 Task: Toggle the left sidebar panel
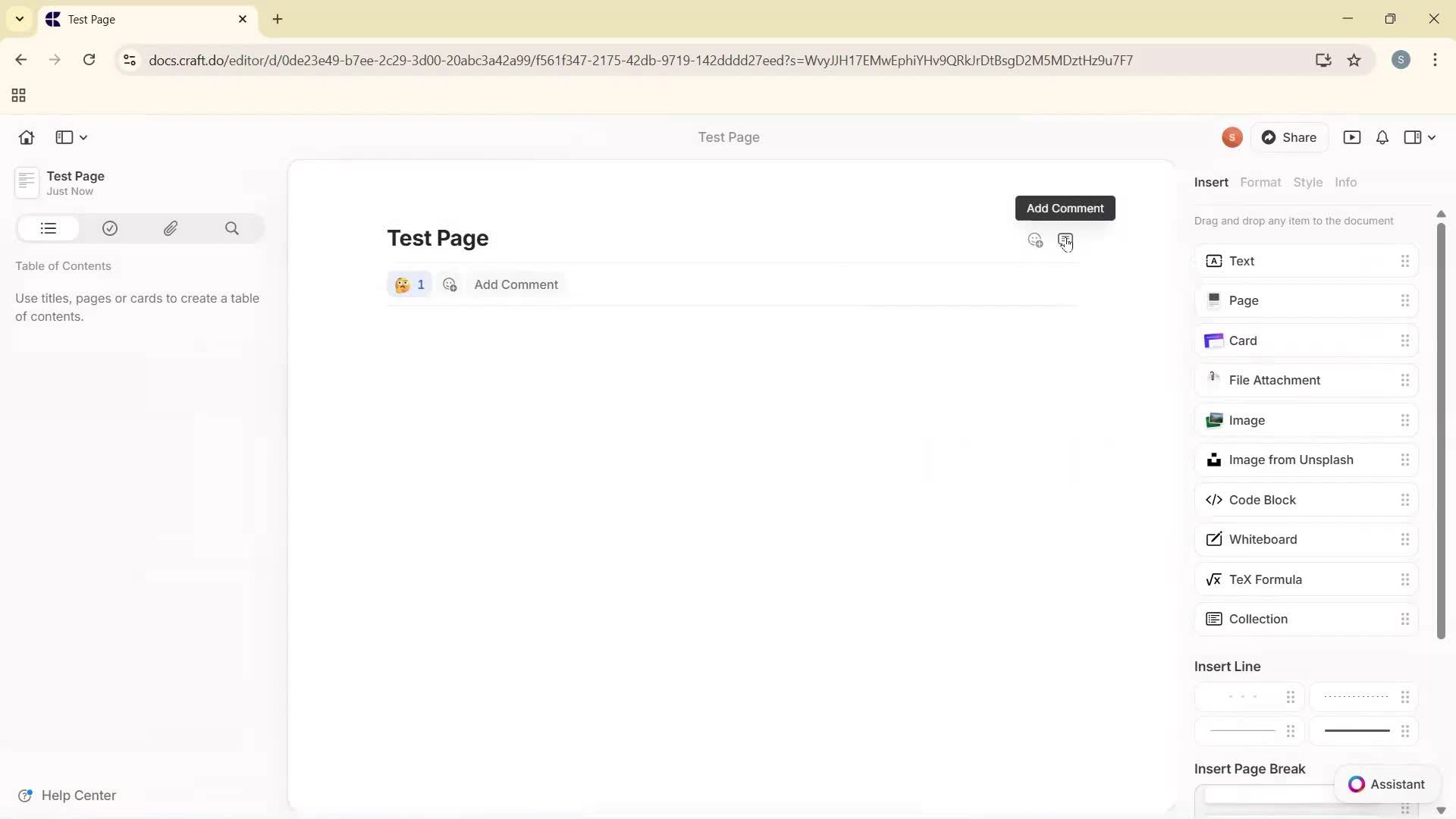pos(64,137)
